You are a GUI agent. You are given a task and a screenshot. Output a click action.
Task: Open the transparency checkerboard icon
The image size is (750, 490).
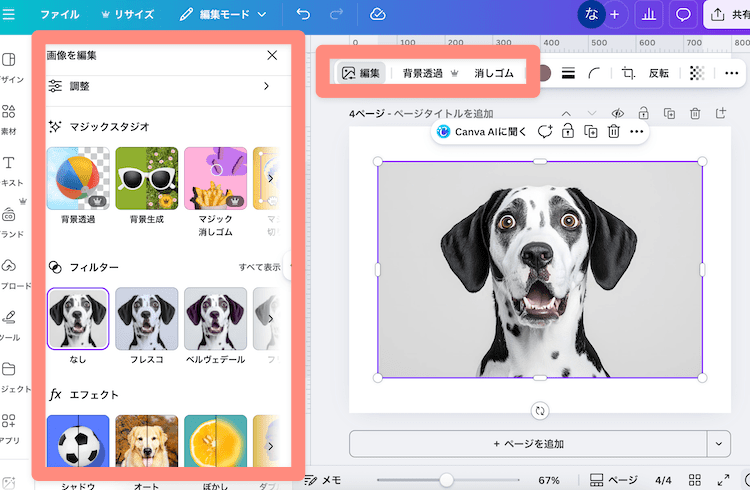pos(697,73)
